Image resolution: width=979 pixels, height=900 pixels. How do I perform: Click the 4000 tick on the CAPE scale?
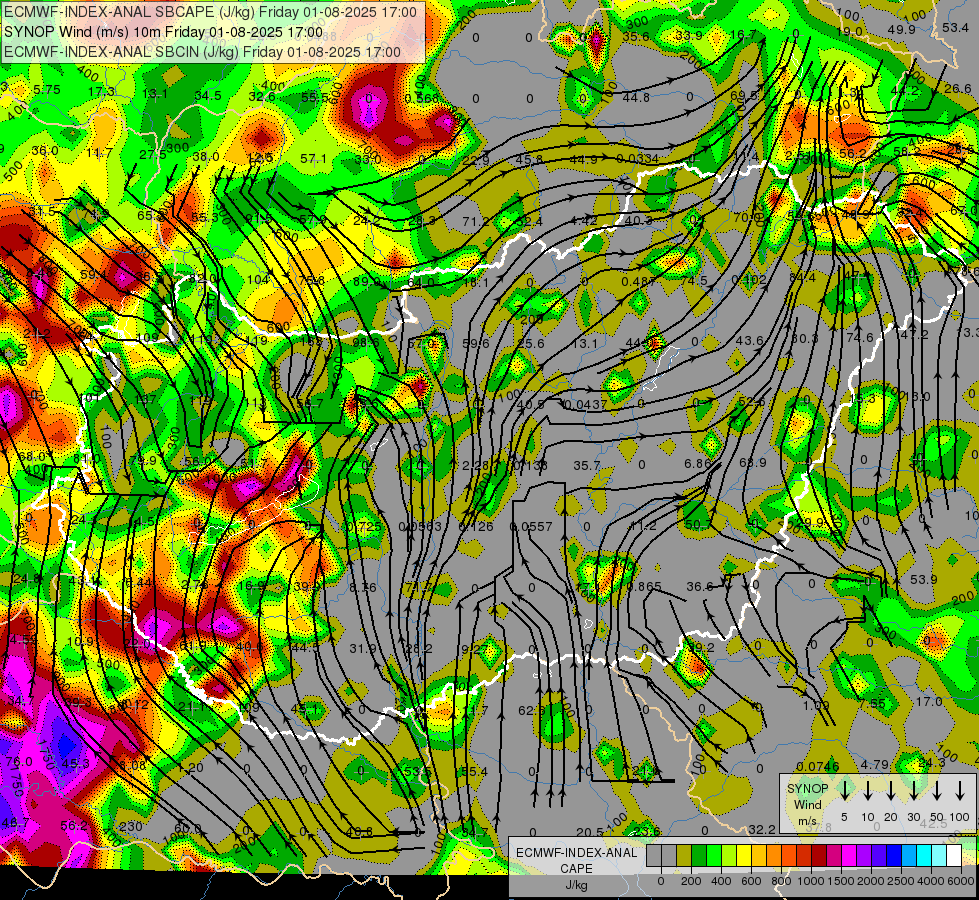(931, 881)
